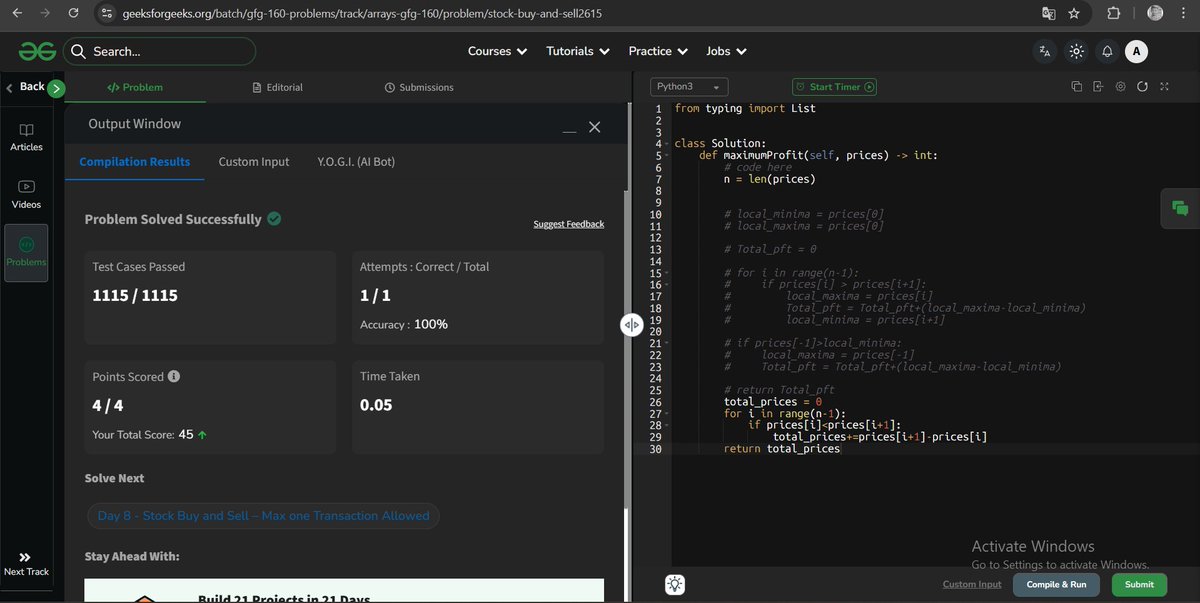This screenshot has width=1200, height=603.
Task: Close the Output Window
Action: pyautogui.click(x=594, y=127)
